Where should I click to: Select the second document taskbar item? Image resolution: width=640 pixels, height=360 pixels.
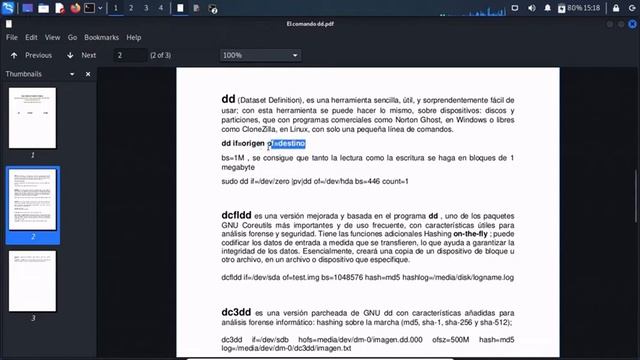coord(196,8)
